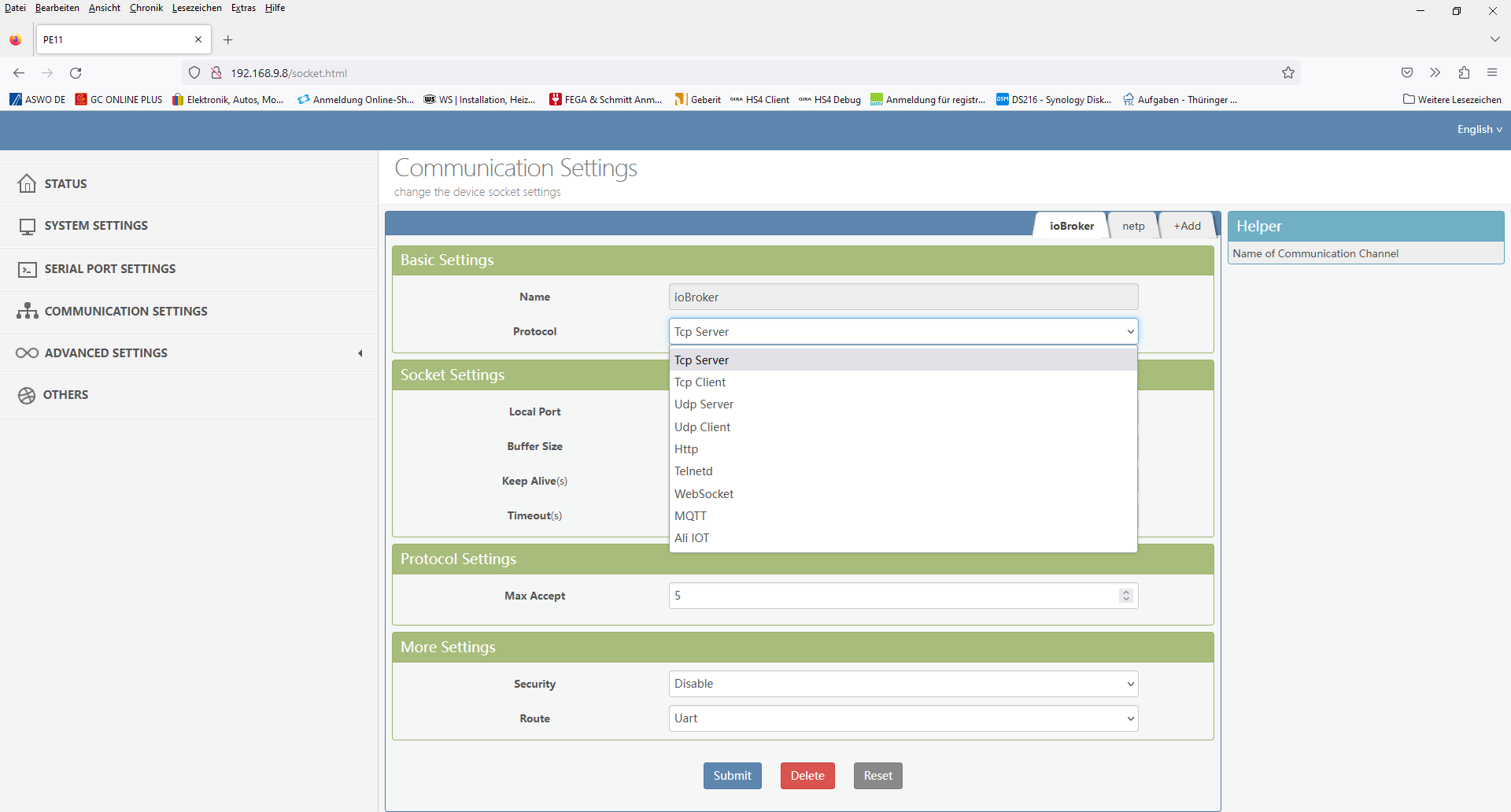Open System Settings in the sidebar
The width and height of the screenshot is (1511, 812).
(x=189, y=226)
